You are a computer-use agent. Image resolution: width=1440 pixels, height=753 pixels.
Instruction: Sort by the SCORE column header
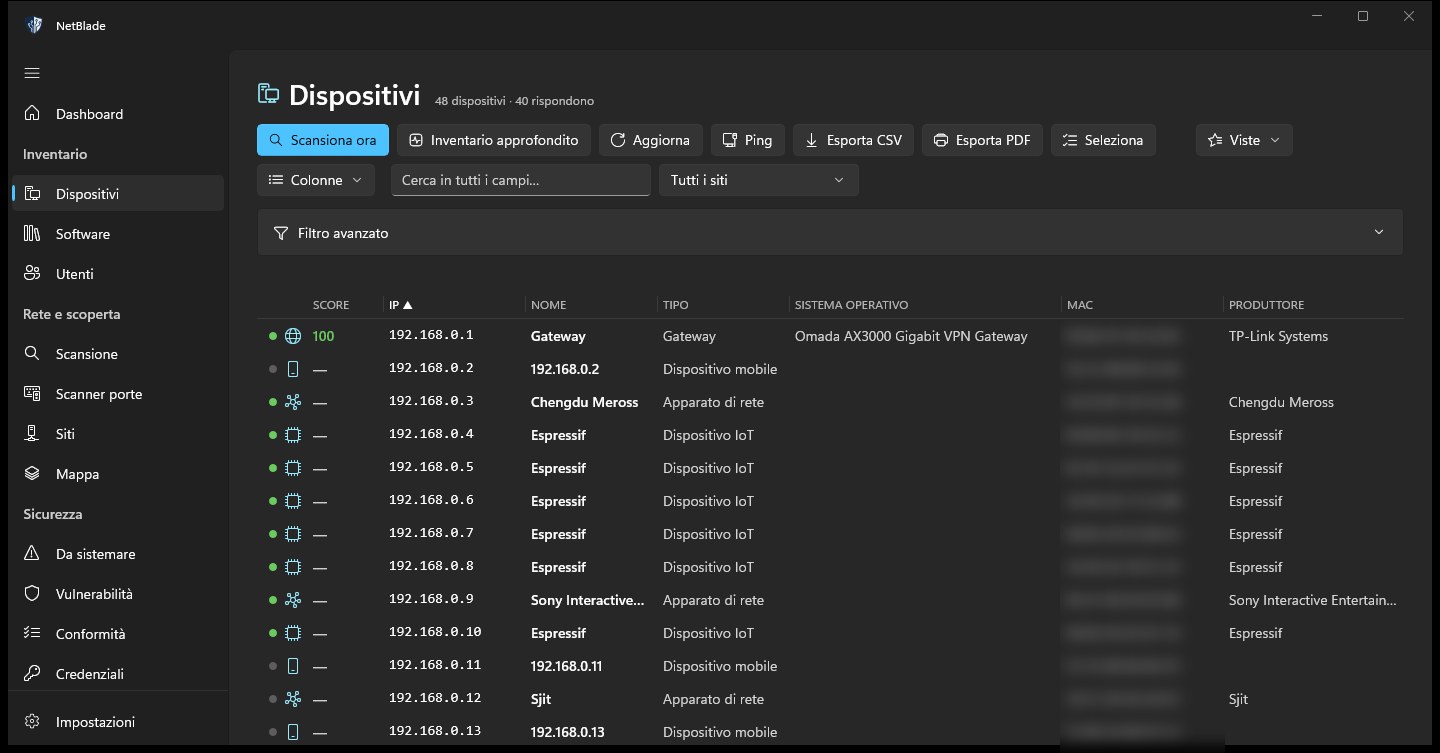[331, 305]
